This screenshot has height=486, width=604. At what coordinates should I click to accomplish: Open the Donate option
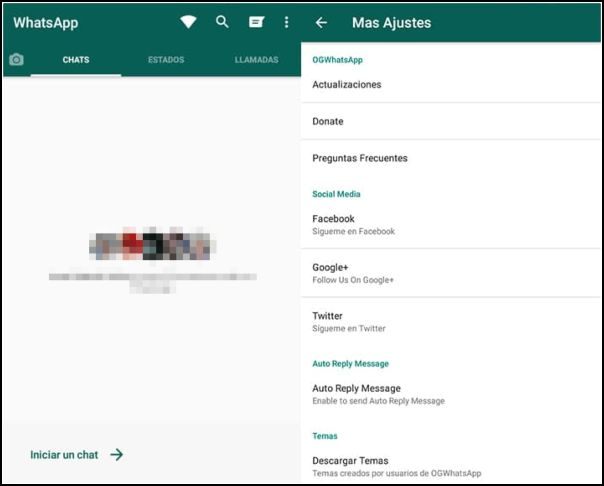tap(451, 121)
